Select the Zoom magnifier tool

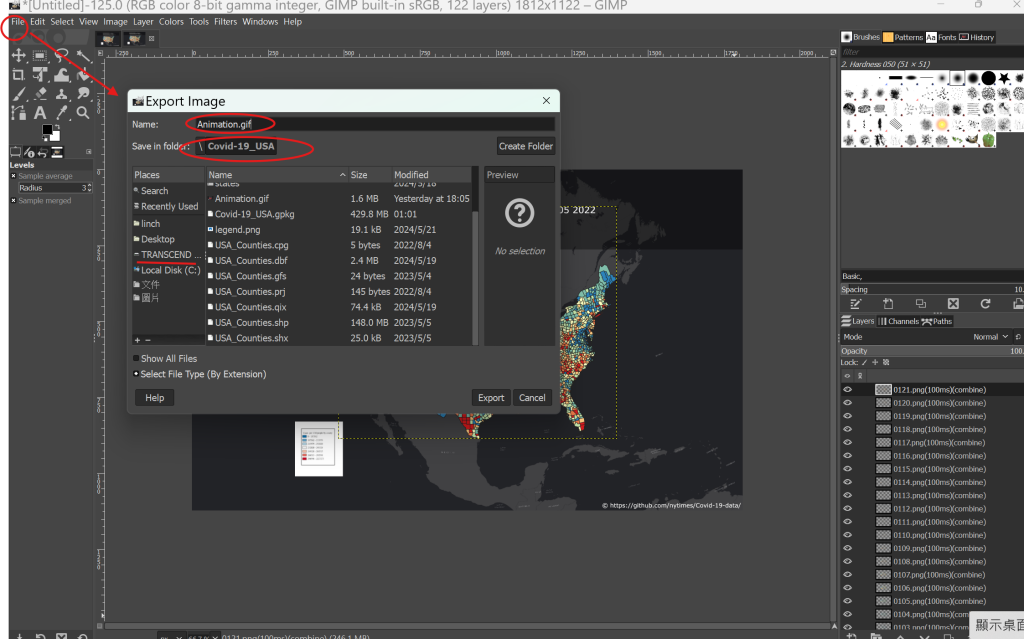83,112
